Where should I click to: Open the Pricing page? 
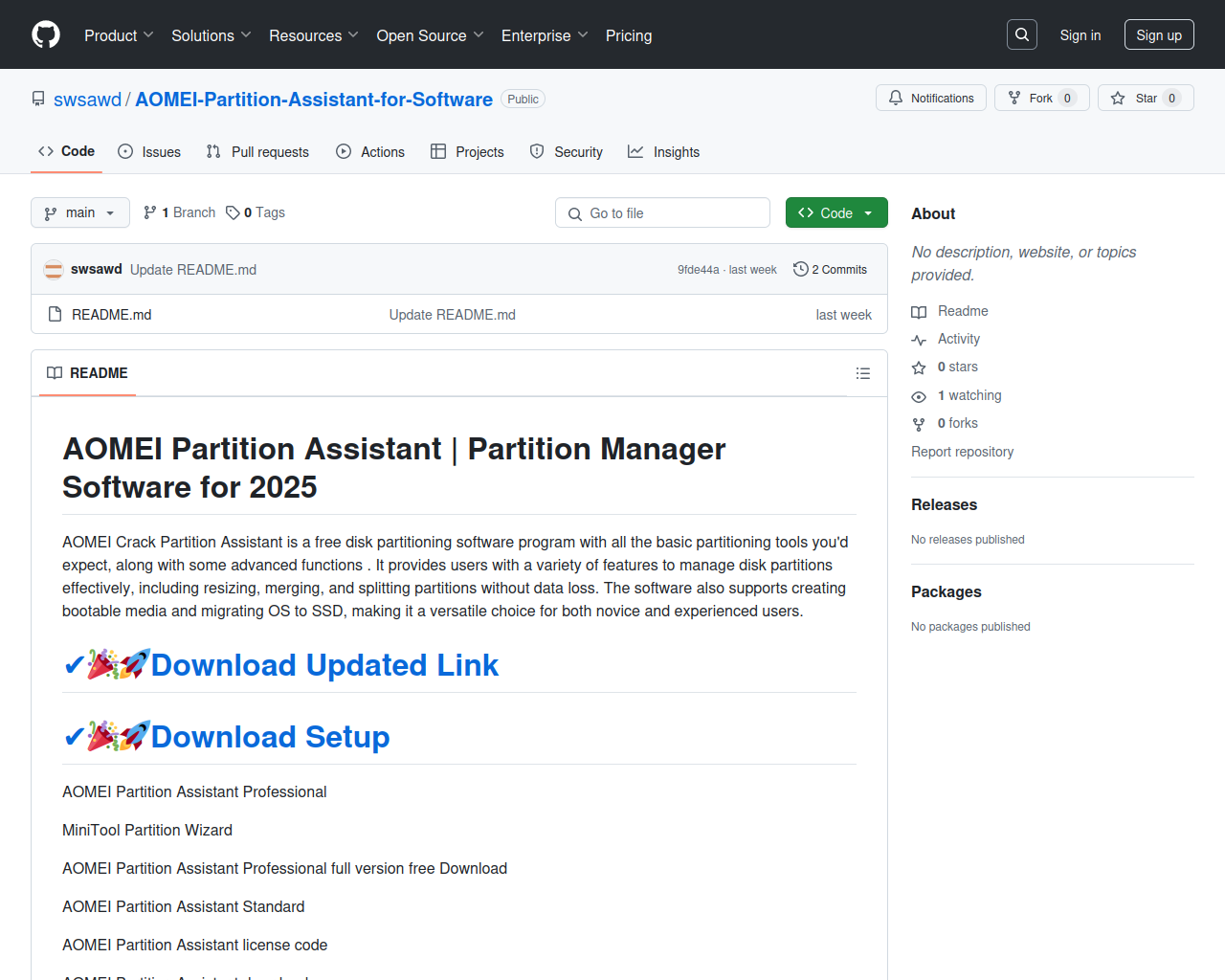tap(629, 35)
